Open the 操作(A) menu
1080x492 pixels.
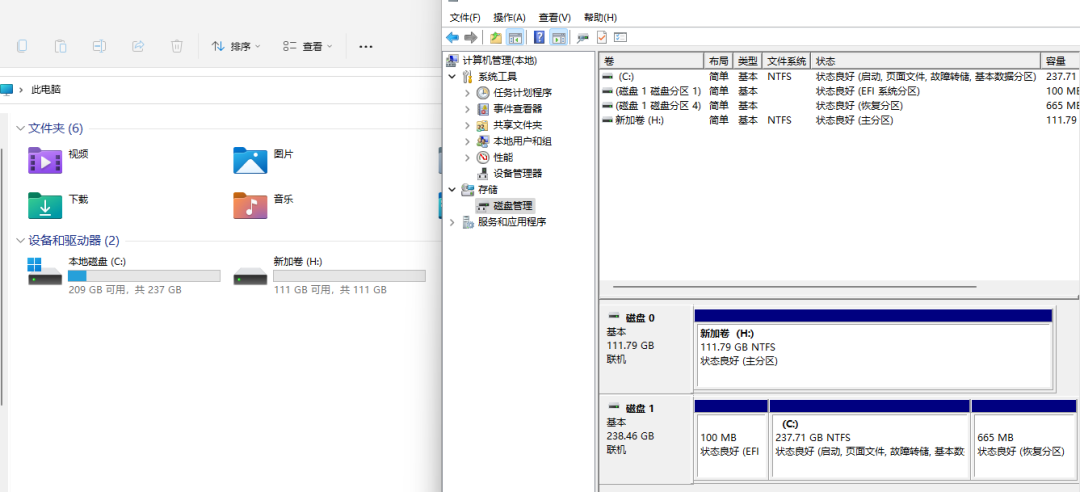tap(509, 17)
